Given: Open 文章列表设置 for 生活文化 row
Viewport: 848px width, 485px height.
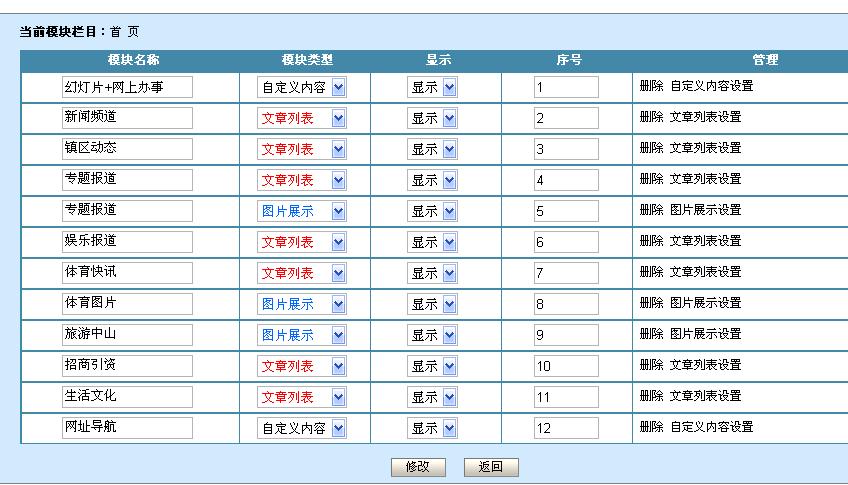Looking at the screenshot, I should pyautogui.click(x=705, y=396).
